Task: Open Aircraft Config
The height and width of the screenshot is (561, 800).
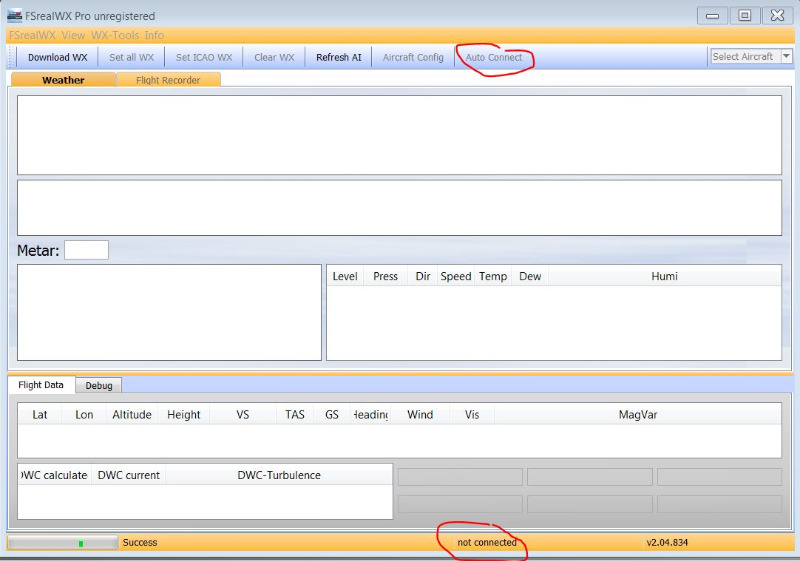Action: pos(413,57)
